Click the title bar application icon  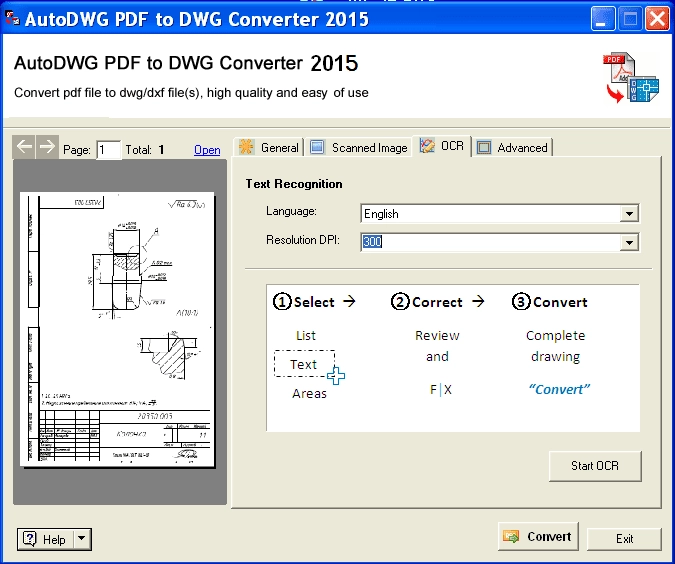(x=12, y=19)
